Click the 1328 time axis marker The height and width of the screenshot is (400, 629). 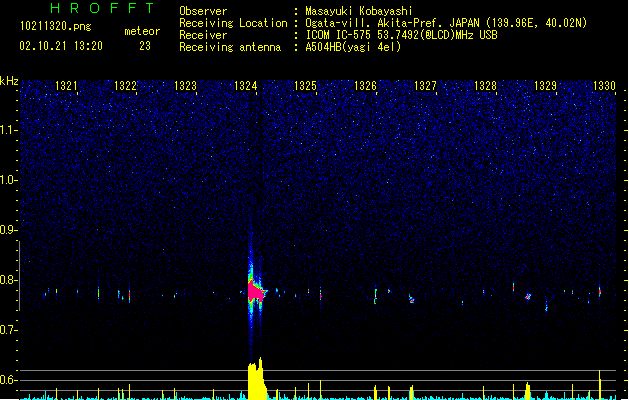coord(485,86)
